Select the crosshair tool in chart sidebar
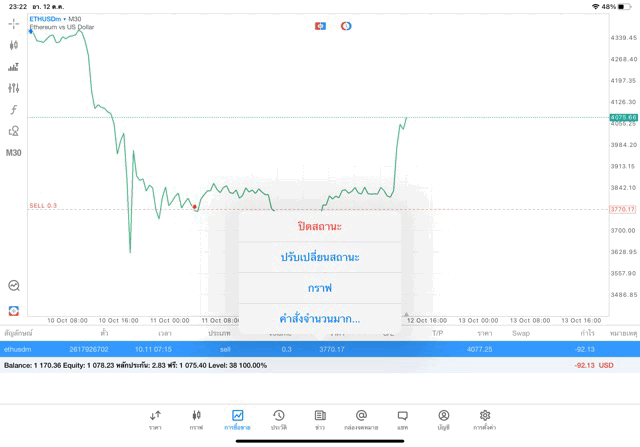Image resolution: width=640 pixels, height=447 pixels. pyautogui.click(x=14, y=24)
